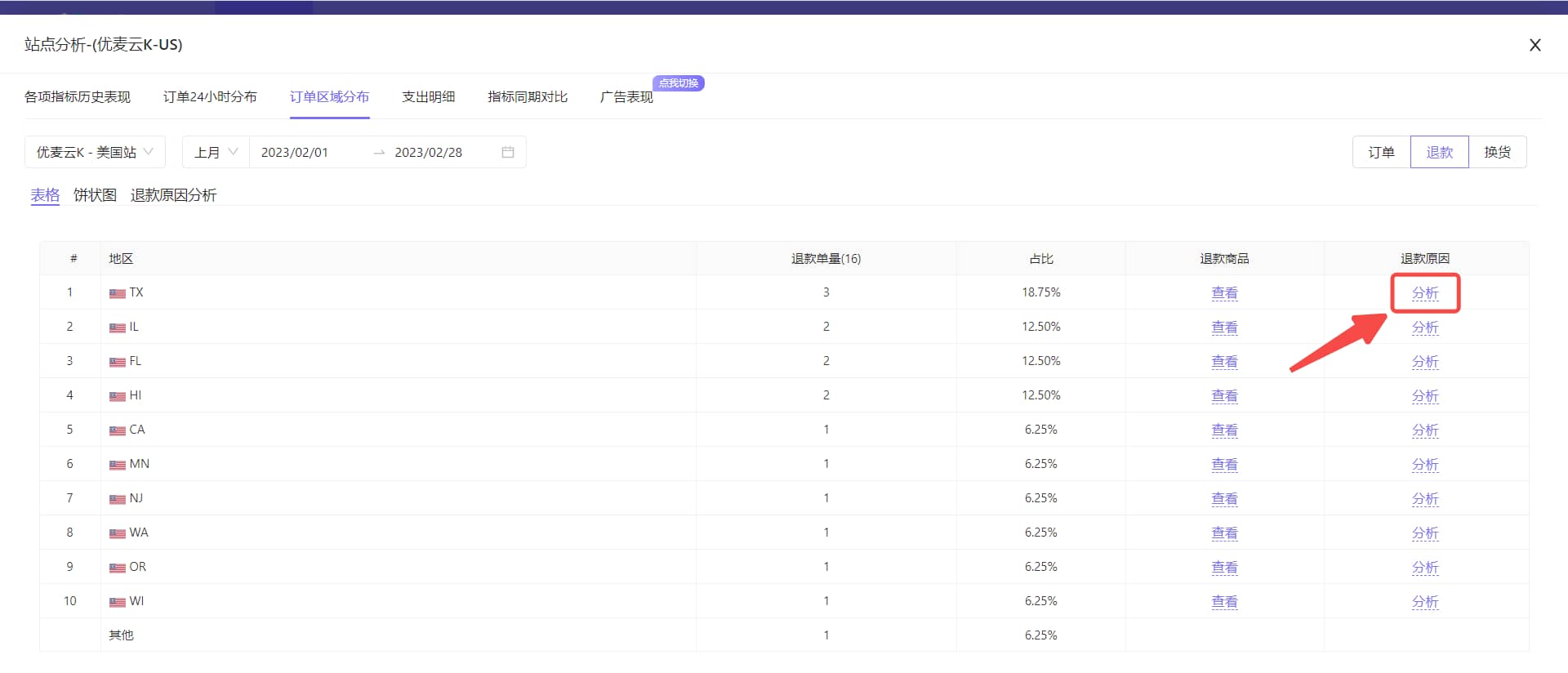1568x673 pixels.
Task: Open the 订单24小时分布 tab
Action: pos(210,96)
